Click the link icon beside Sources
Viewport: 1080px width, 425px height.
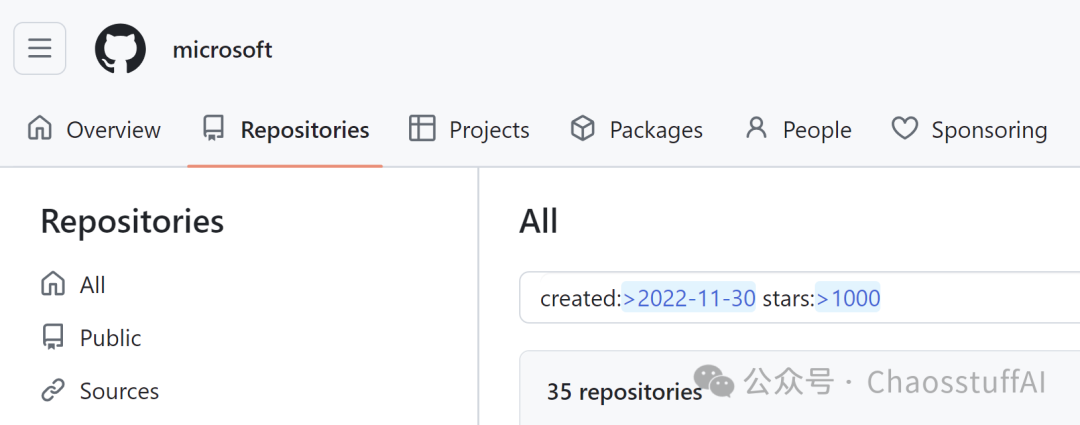[53, 391]
